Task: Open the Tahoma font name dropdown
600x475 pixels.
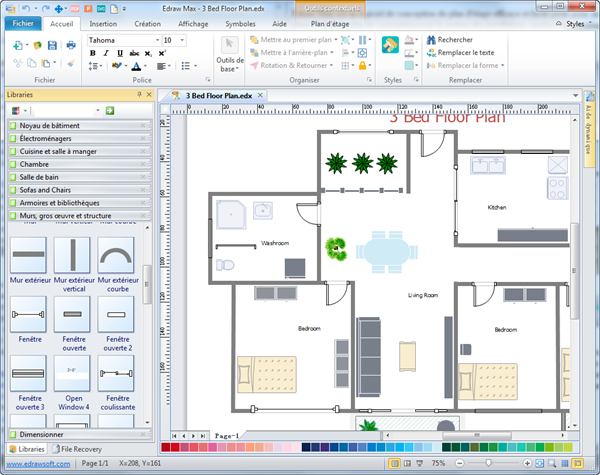Action: tap(157, 40)
